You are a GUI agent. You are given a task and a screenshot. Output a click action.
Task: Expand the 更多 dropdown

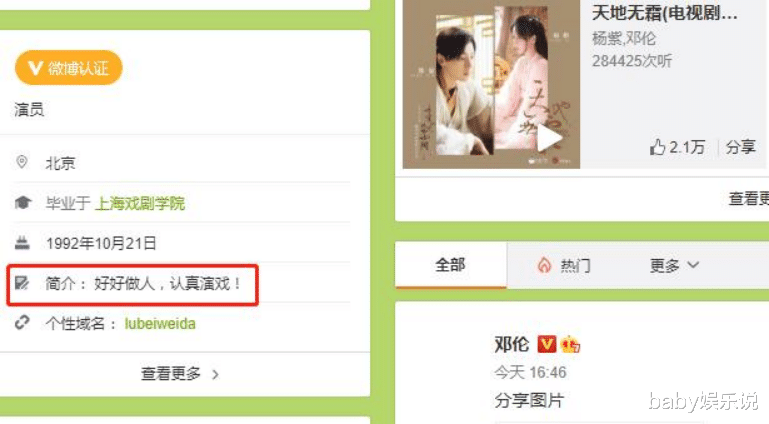coord(674,265)
